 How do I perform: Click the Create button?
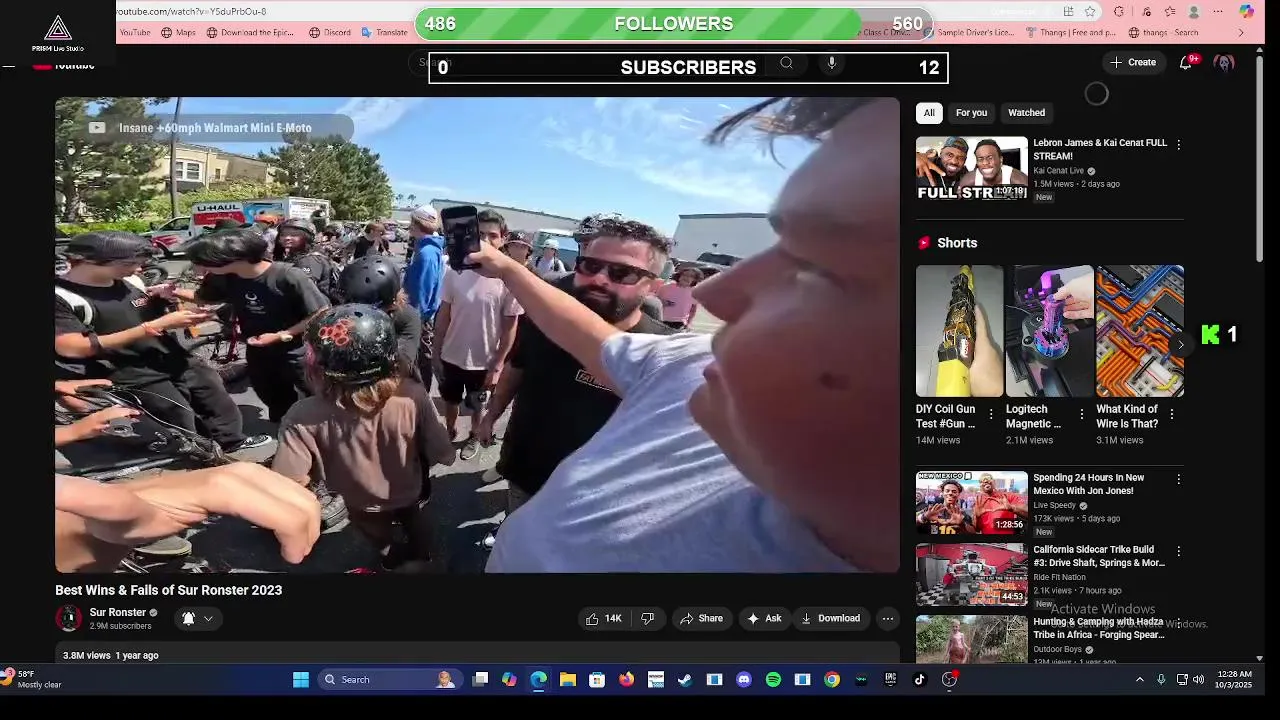click(1133, 62)
